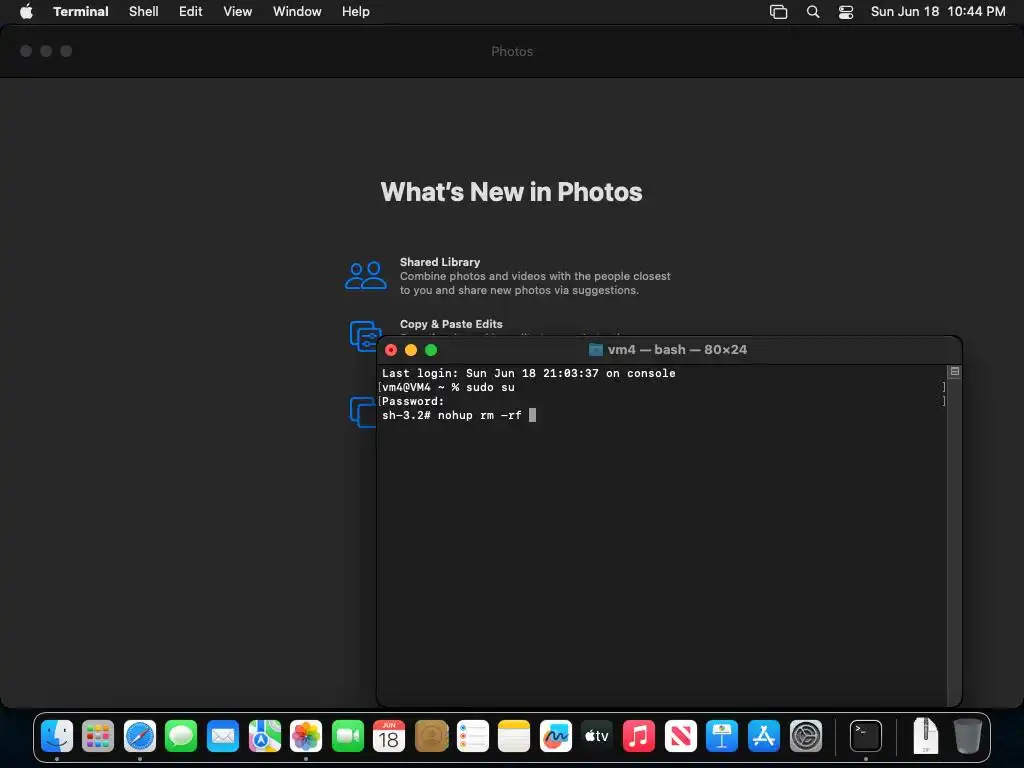Screen dimensions: 1024x768
Task: Open Freeform app in Dock
Action: [556, 736]
